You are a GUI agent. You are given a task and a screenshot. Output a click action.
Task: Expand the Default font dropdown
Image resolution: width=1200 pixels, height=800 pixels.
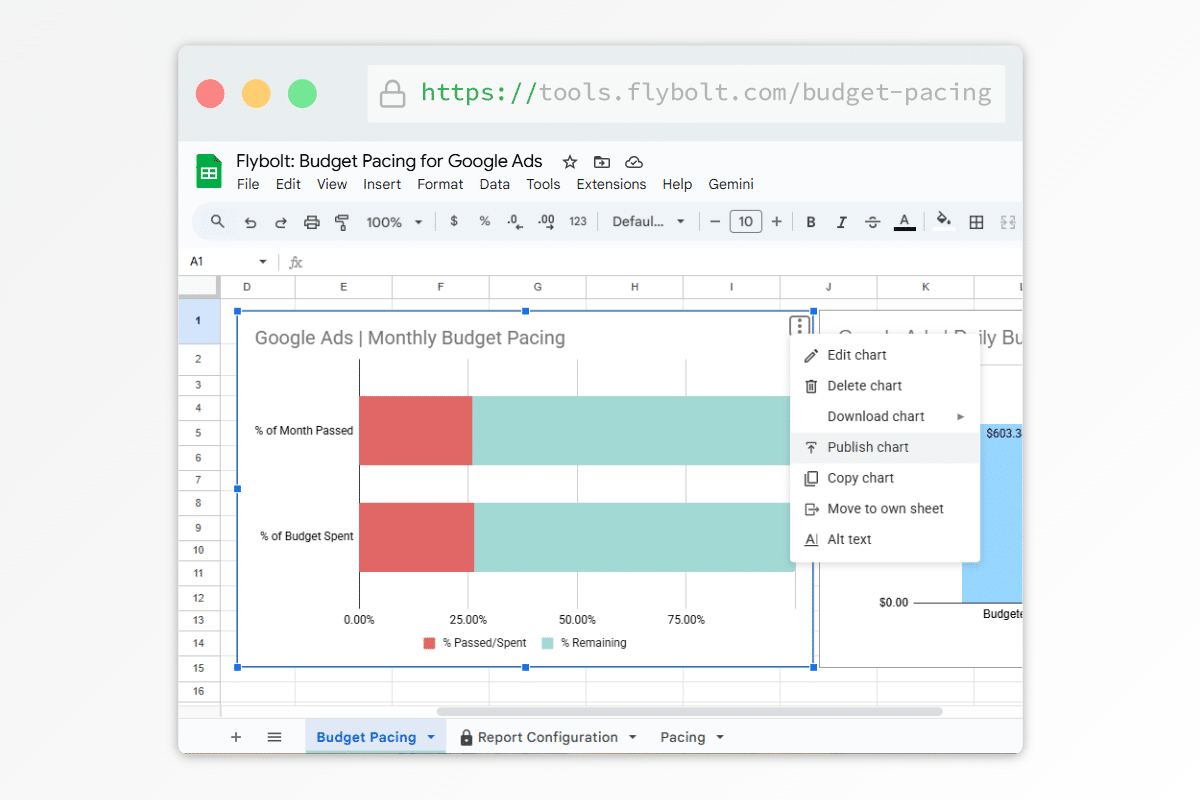tap(648, 222)
